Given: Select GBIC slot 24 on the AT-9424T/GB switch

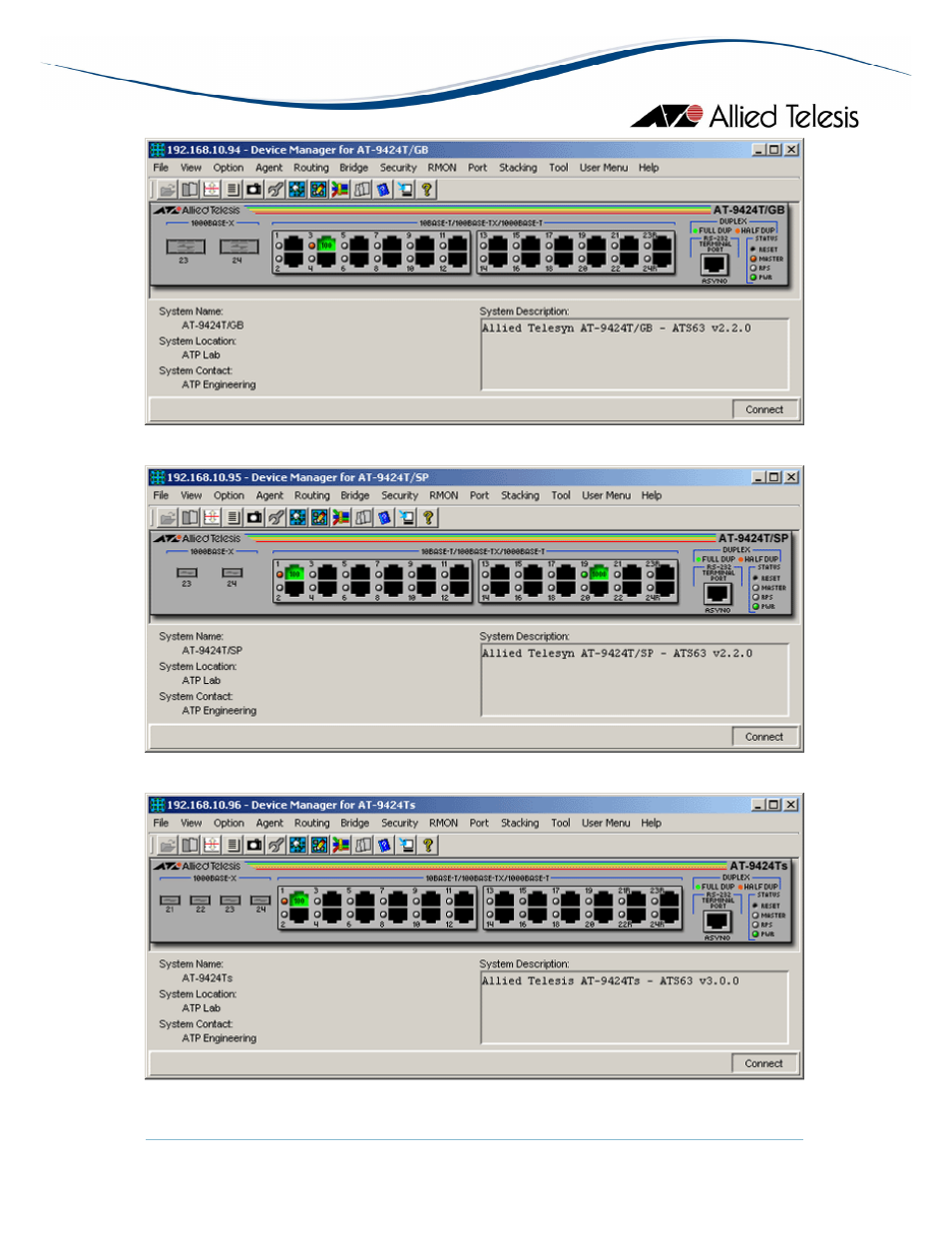Looking at the screenshot, I should click(x=238, y=246).
